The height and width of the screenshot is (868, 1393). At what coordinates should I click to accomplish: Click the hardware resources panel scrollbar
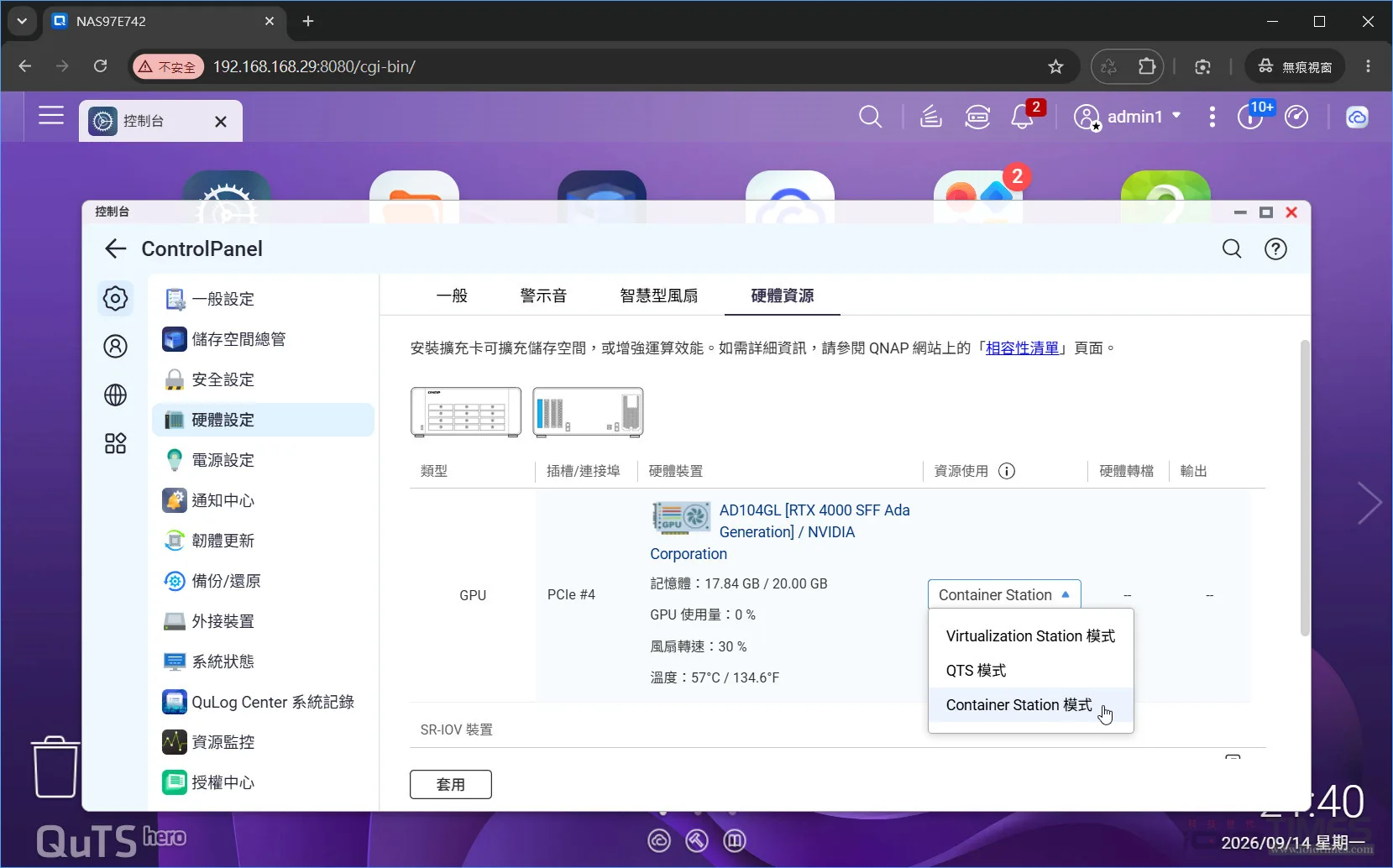click(1304, 487)
